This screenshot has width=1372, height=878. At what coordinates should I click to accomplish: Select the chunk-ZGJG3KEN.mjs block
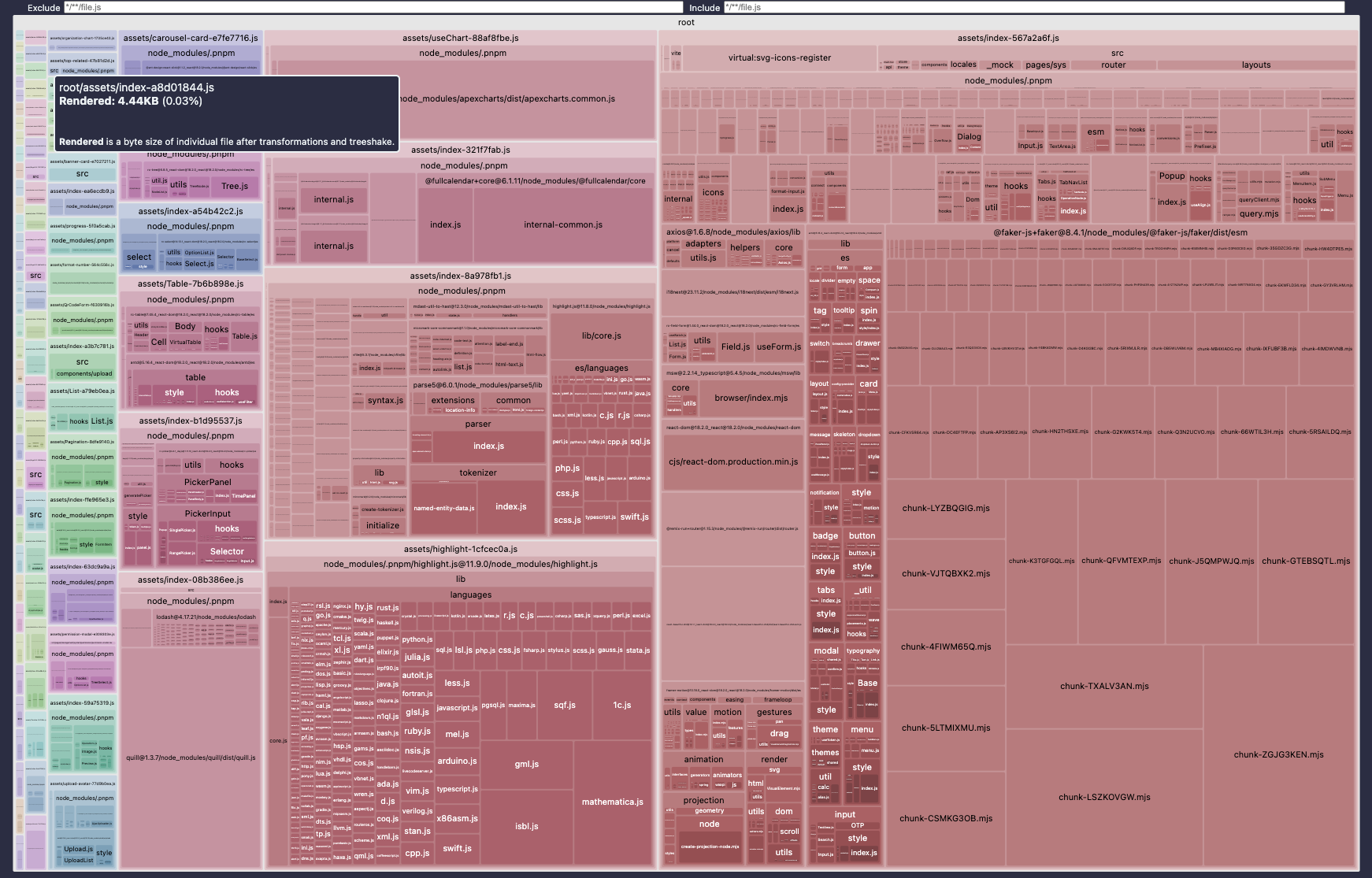point(1279,754)
